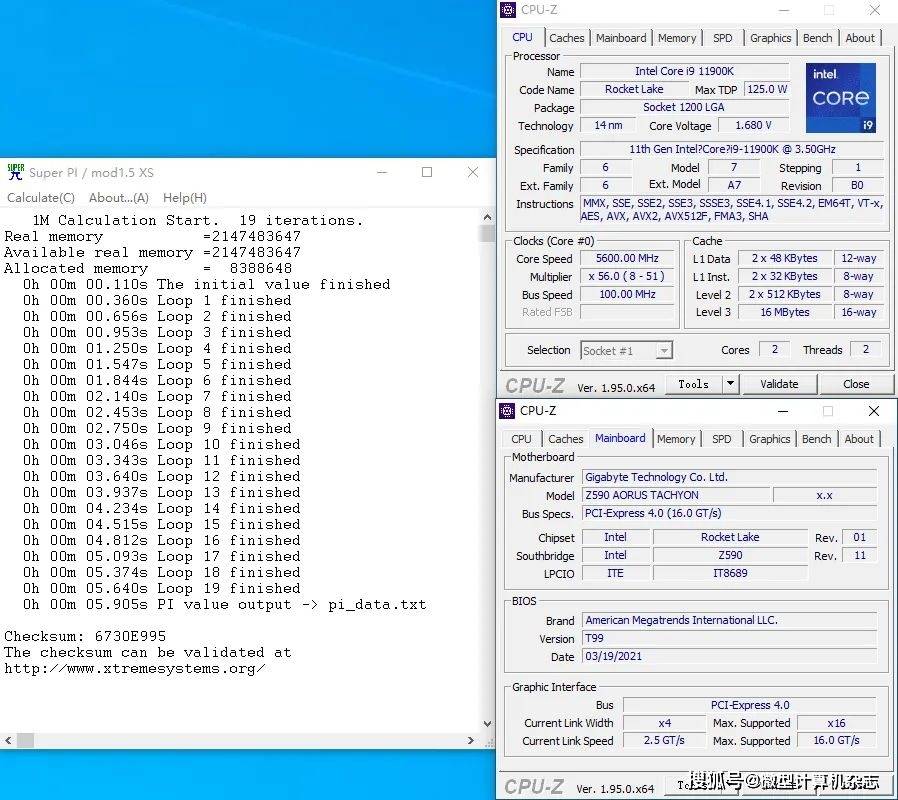Select SPD tab in lower CPU-Z window
898x800 pixels.
721,439
